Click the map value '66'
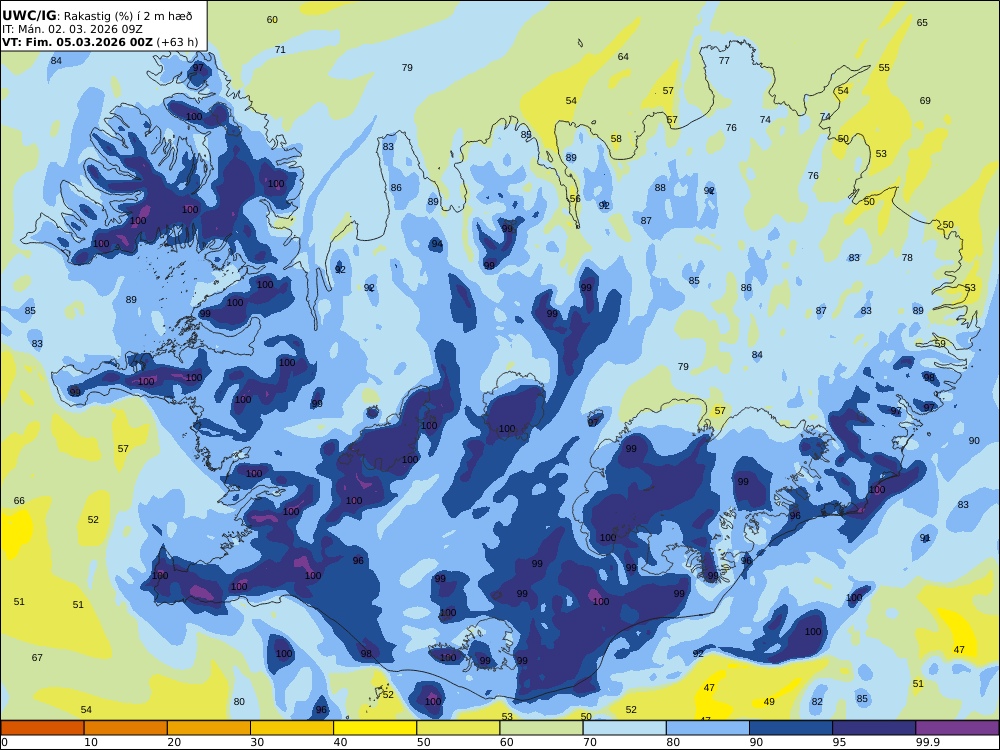Screen dimensions: 1000x750 pyautogui.click(x=19, y=501)
